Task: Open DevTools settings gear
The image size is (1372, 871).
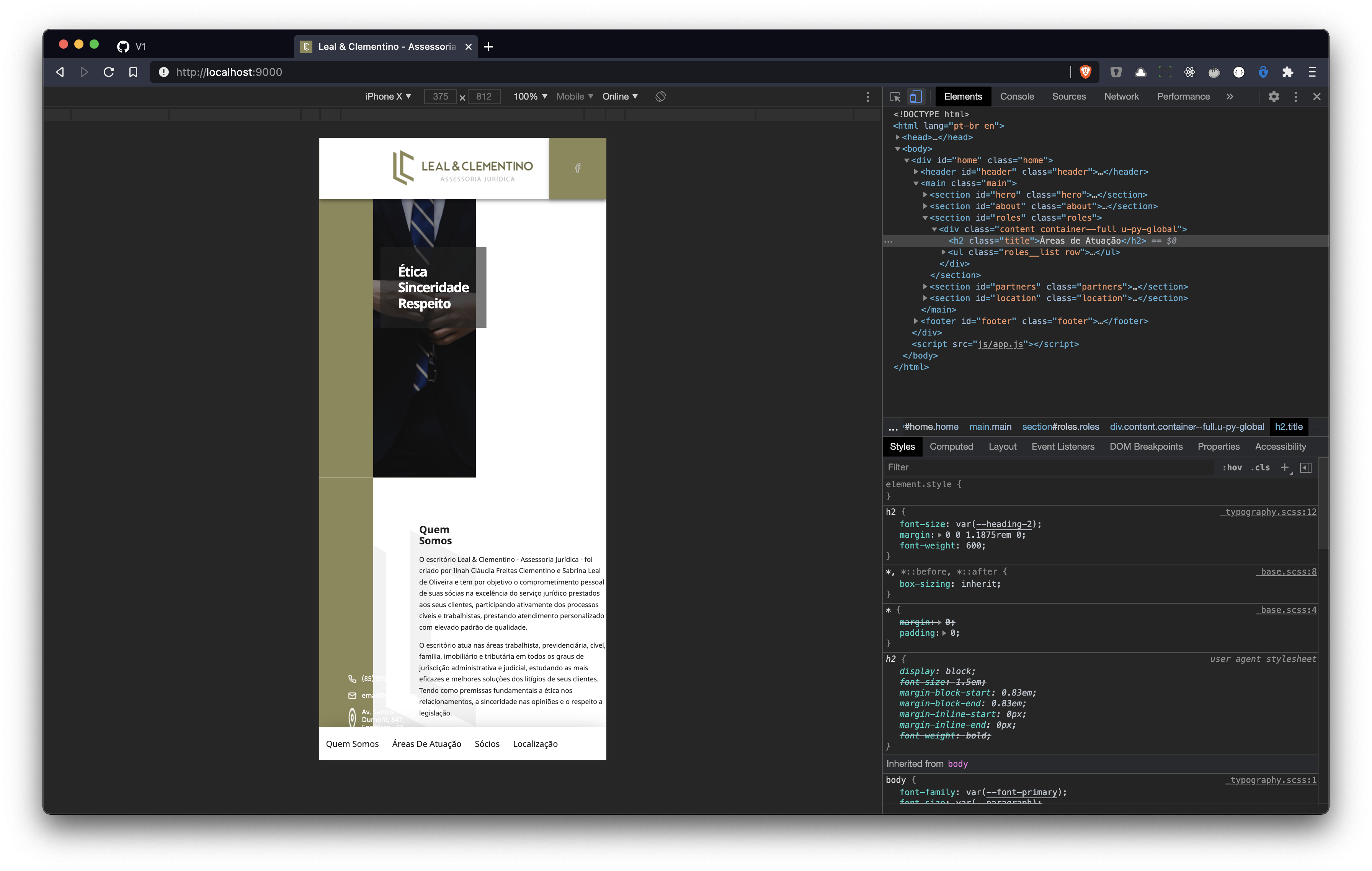Action: click(x=1274, y=97)
